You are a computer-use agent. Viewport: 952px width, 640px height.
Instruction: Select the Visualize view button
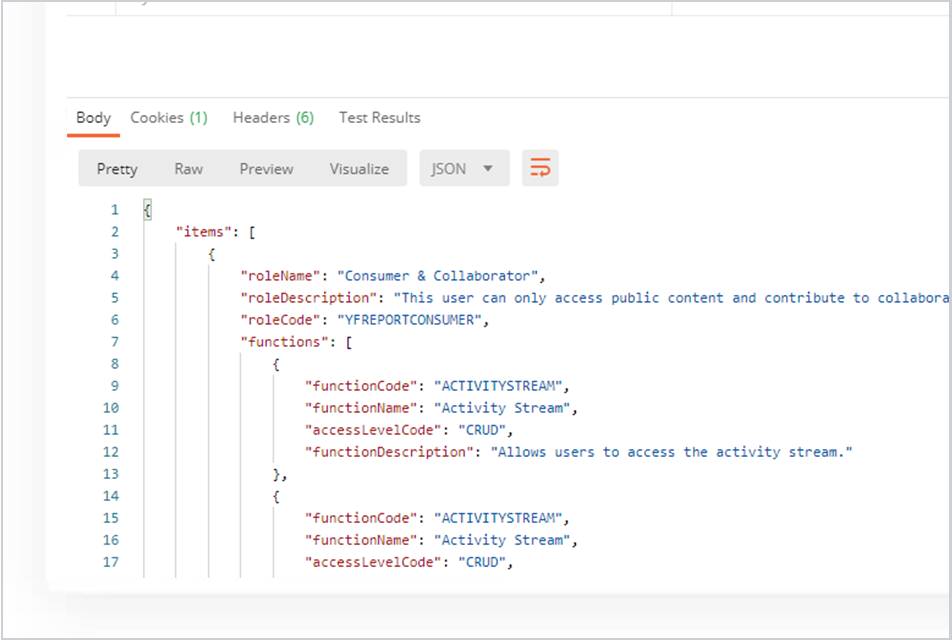click(x=359, y=169)
